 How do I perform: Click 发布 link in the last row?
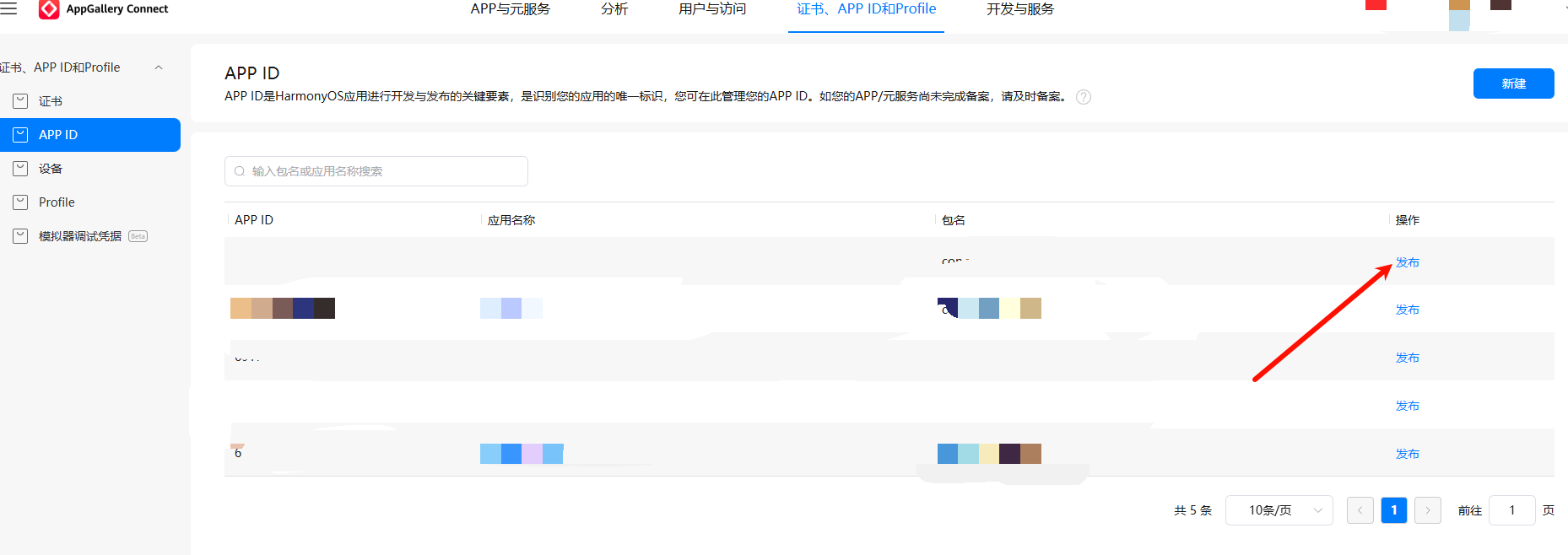[x=1407, y=454]
